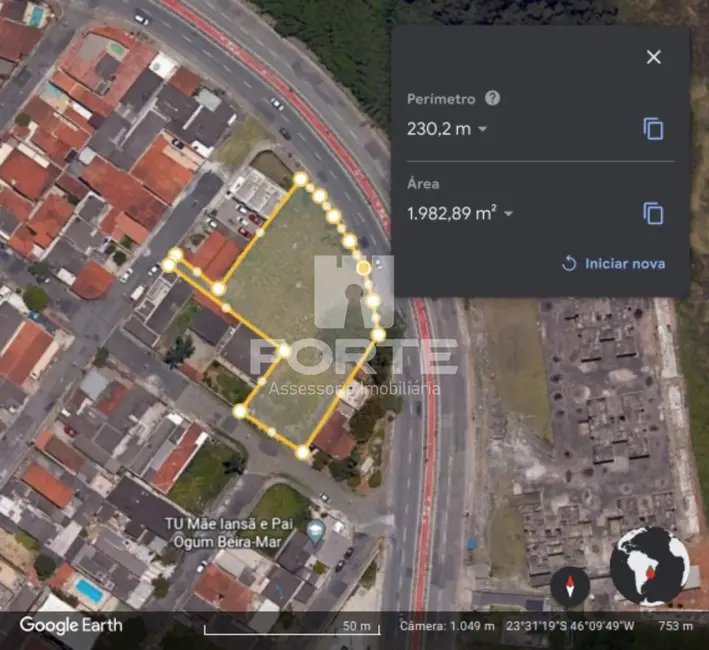
Task: Click the Câmera altitude readout
Action: pos(446,626)
